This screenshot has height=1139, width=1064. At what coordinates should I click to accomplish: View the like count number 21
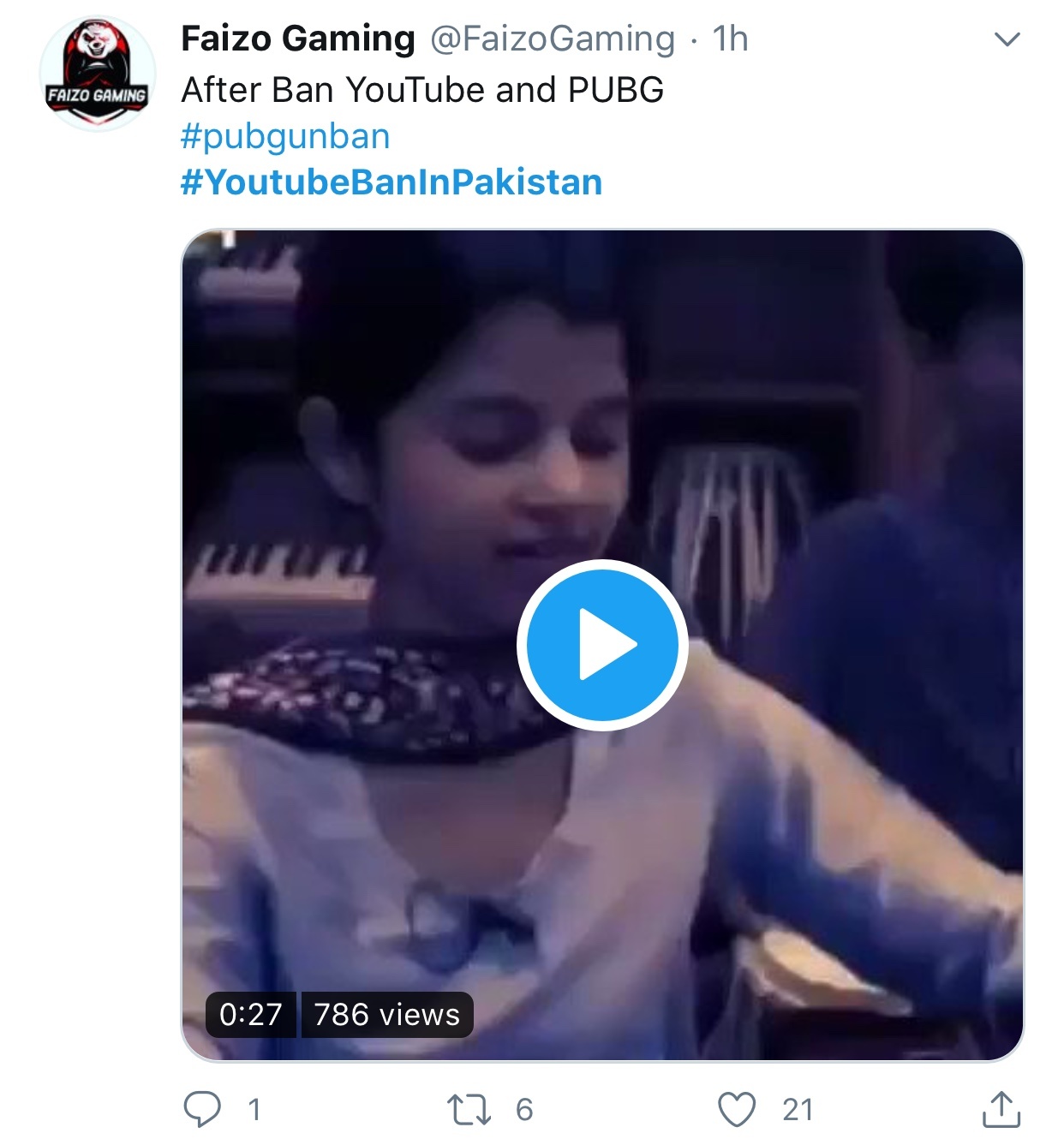tap(798, 1110)
